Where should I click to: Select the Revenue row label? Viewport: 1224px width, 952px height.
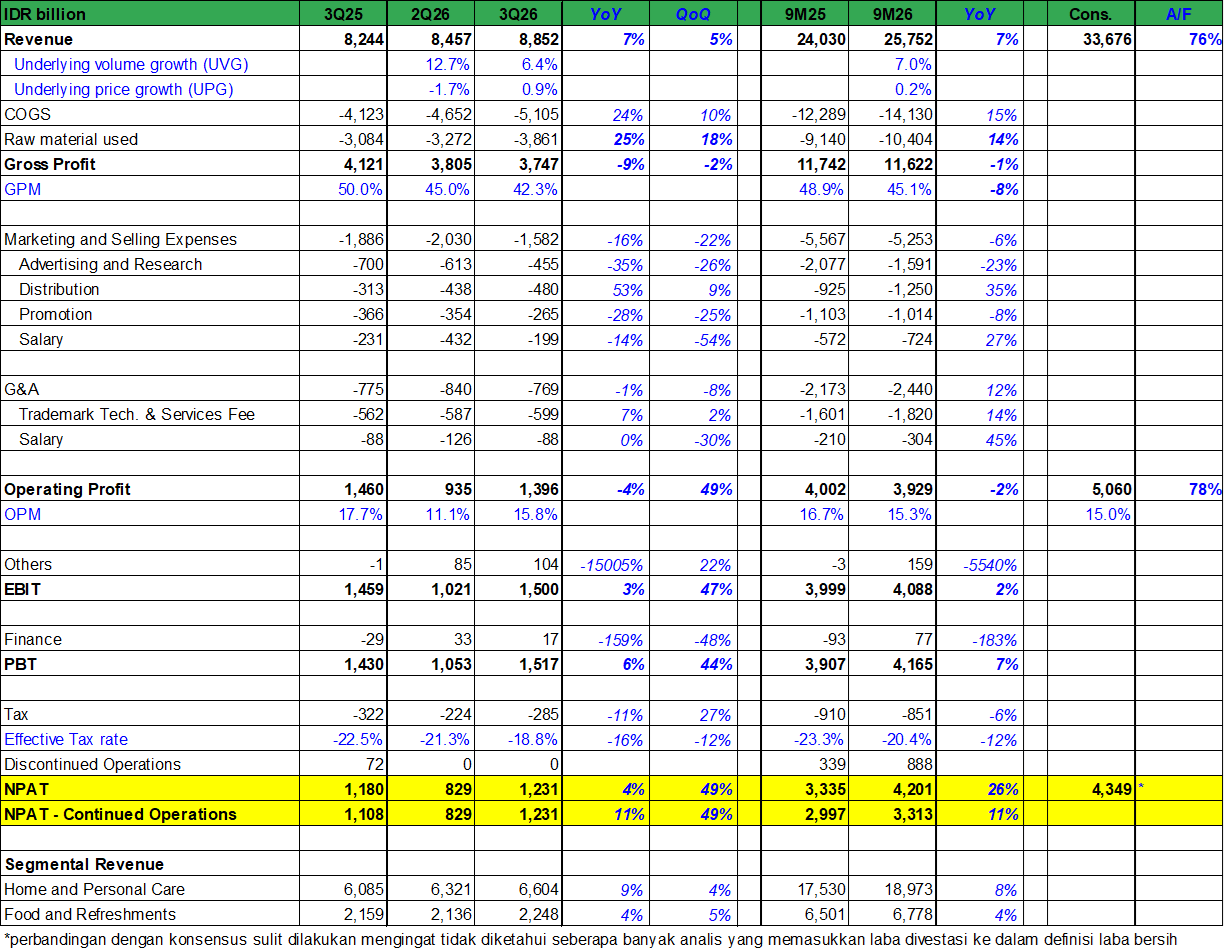tap(39, 39)
